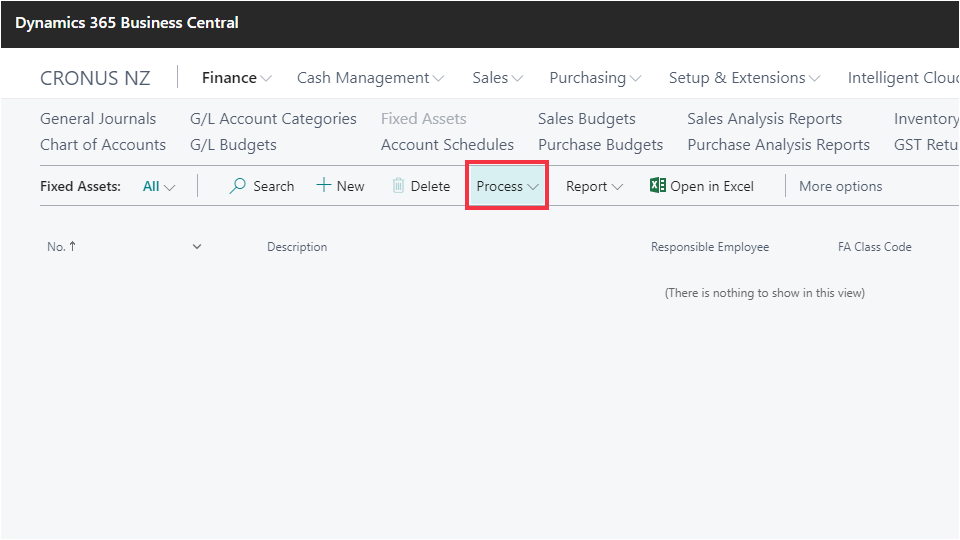Go to General Journals
This screenshot has width=960, height=540.
pos(98,119)
